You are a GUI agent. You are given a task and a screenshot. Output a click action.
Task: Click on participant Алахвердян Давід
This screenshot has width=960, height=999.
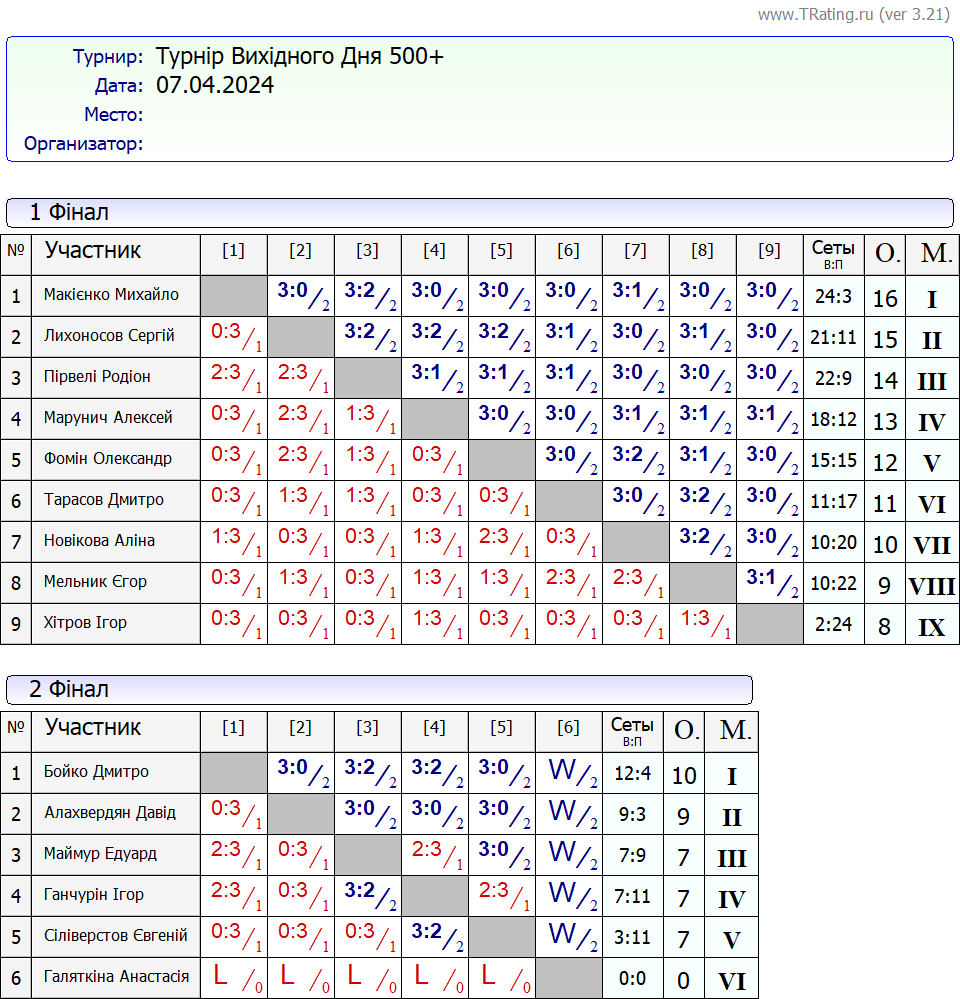tap(109, 813)
